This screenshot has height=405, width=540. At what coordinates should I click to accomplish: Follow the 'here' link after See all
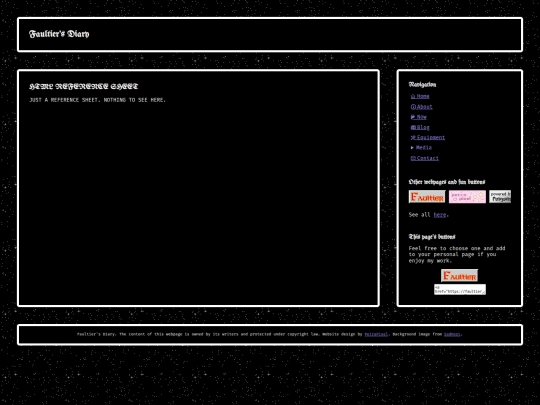click(440, 215)
